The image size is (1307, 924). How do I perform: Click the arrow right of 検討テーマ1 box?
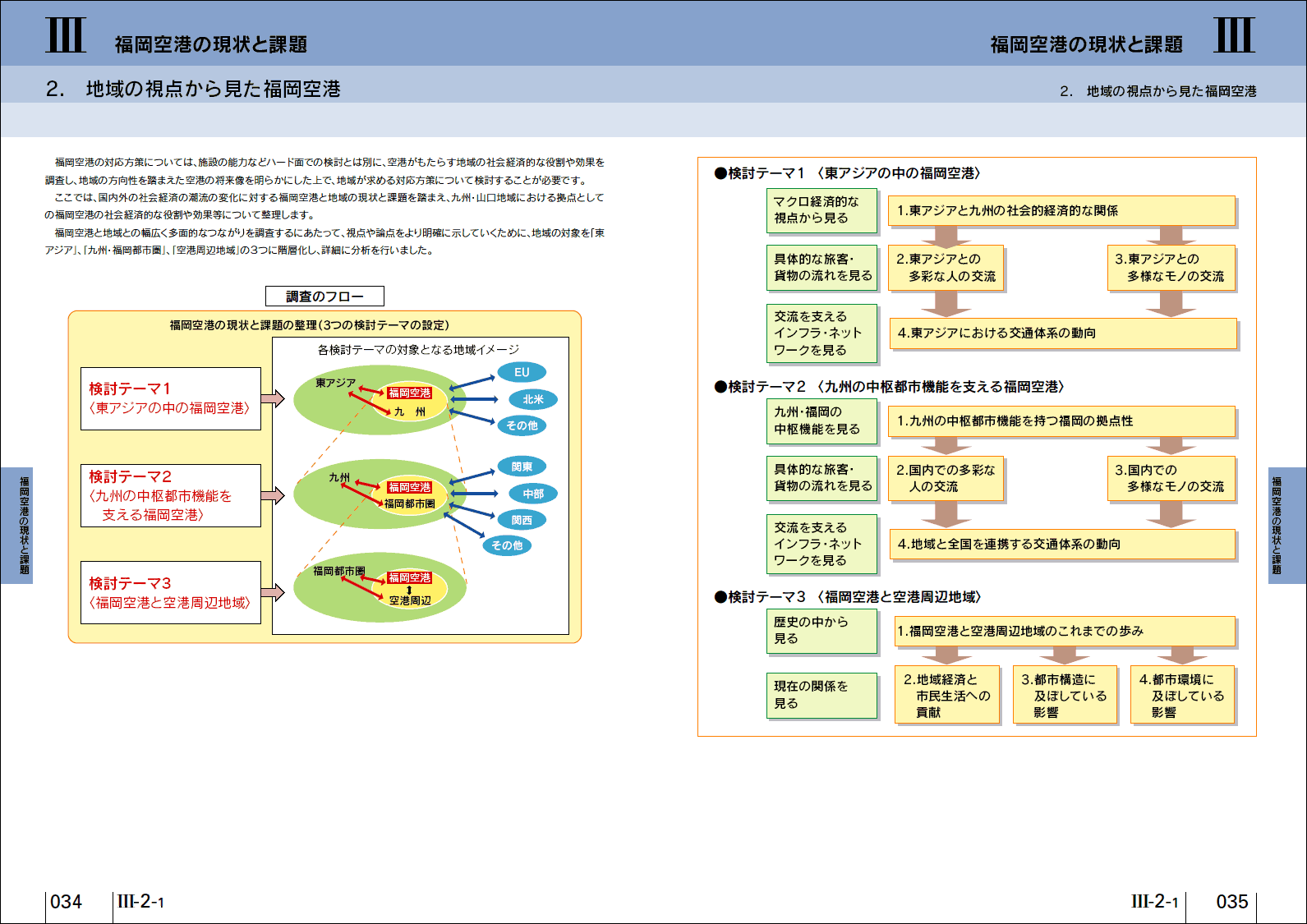coord(273,399)
